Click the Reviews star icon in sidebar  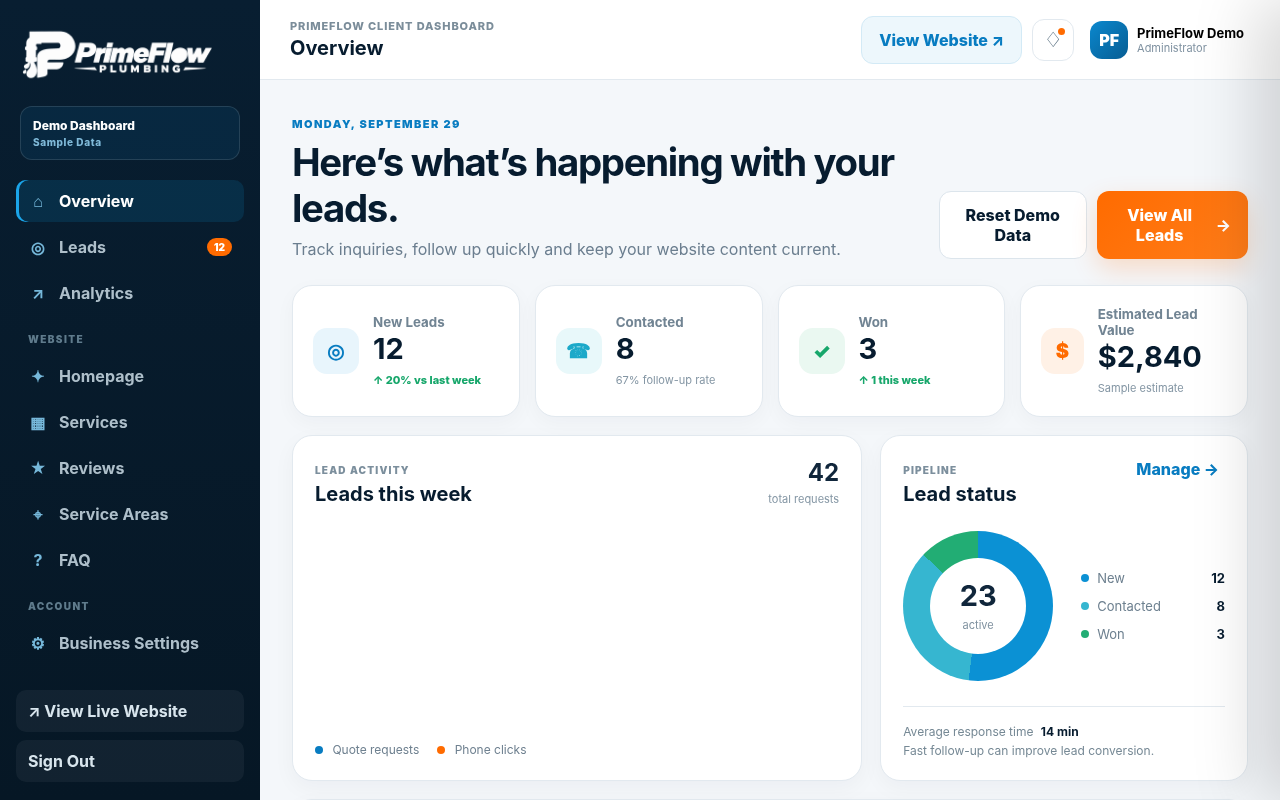point(38,469)
